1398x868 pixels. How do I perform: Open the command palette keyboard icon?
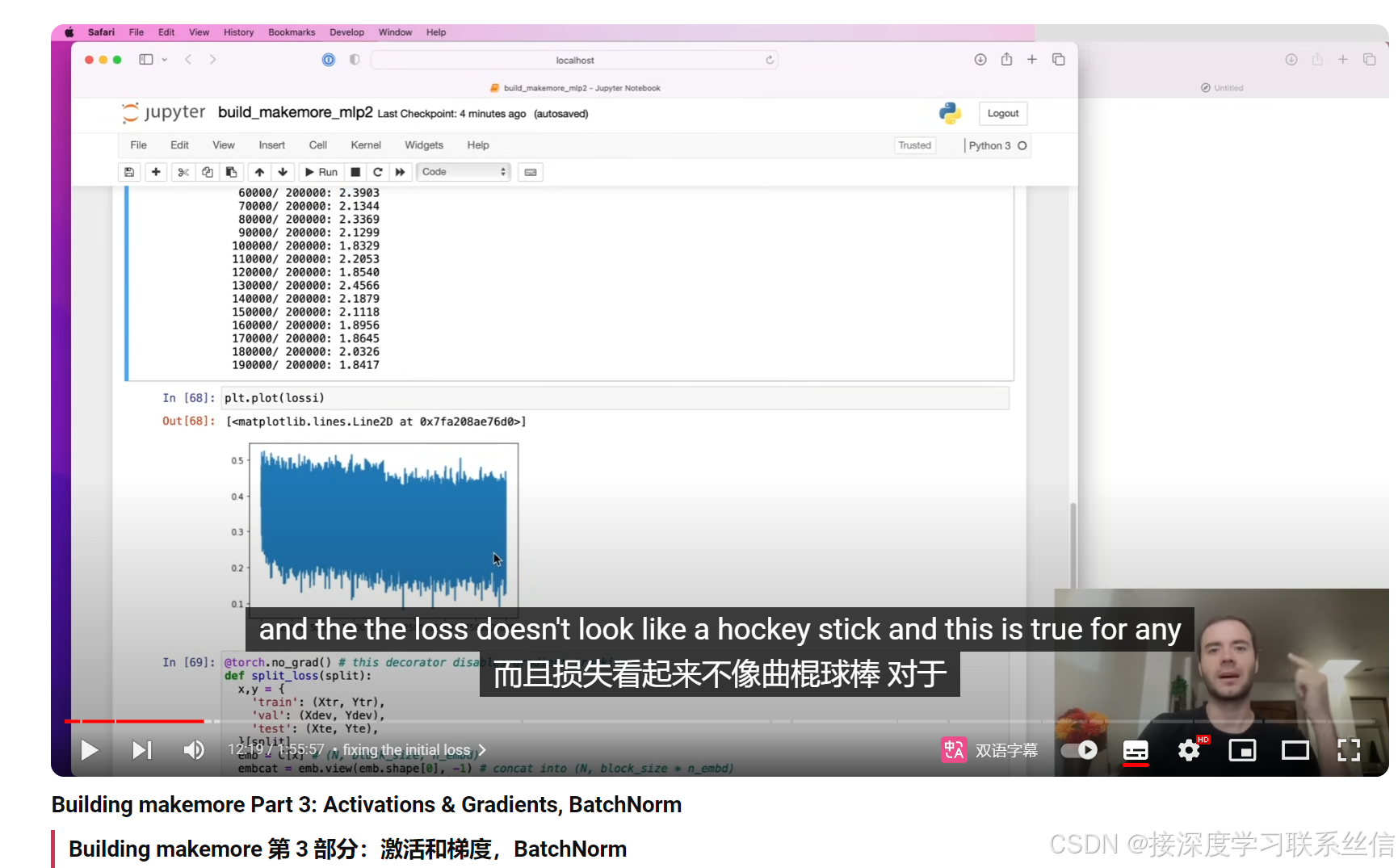531,172
